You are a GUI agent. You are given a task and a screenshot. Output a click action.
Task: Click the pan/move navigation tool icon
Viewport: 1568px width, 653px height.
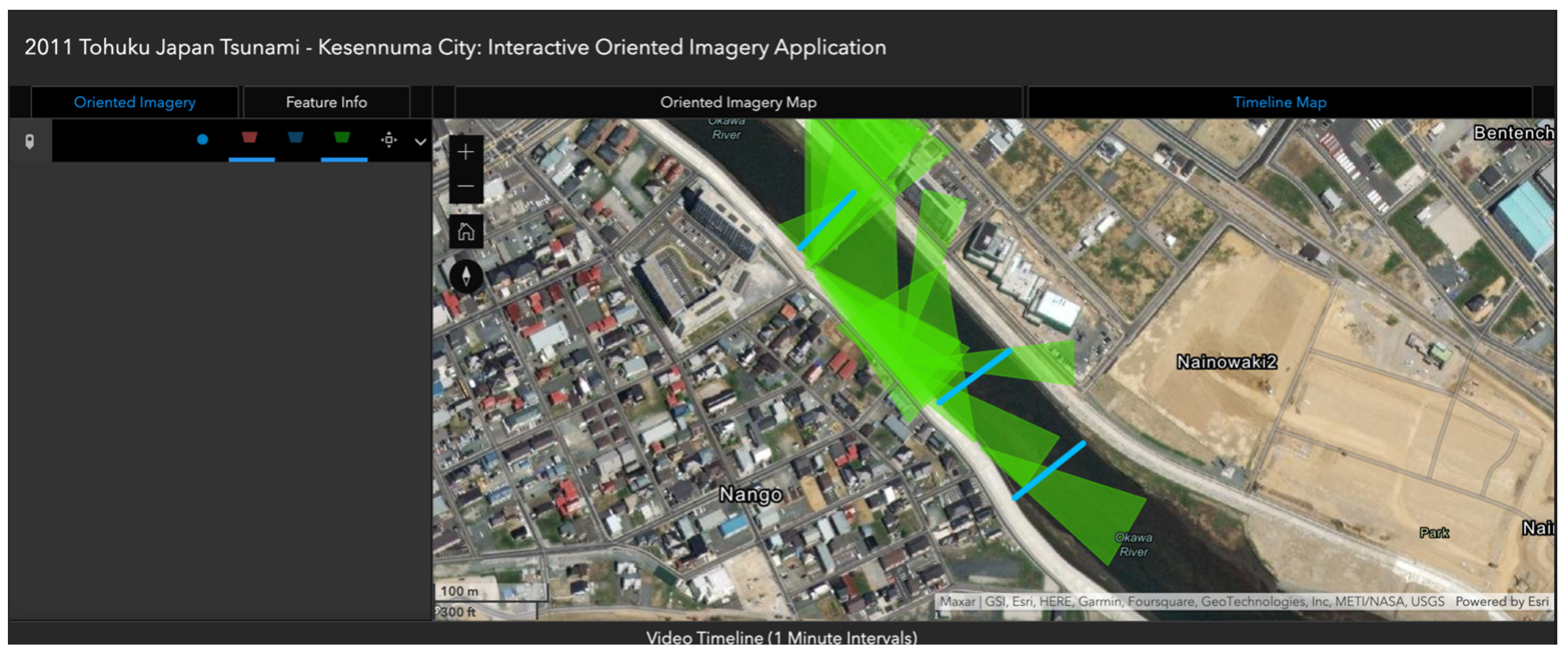389,140
